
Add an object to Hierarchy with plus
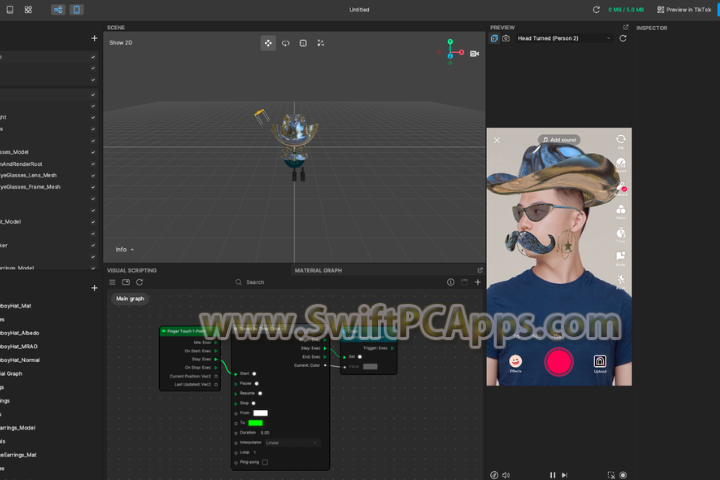click(94, 39)
